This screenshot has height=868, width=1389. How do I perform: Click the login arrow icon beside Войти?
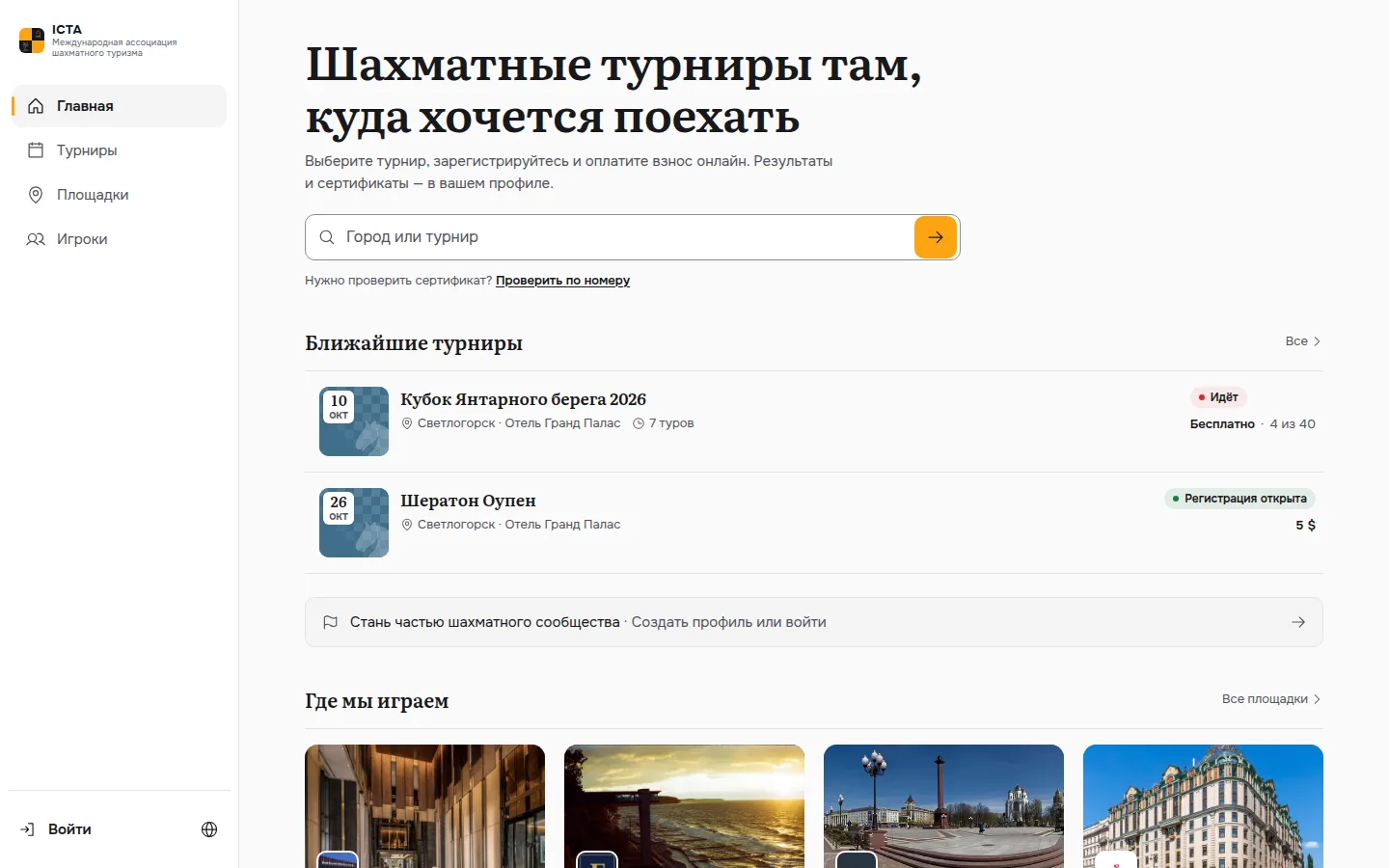pos(27,829)
